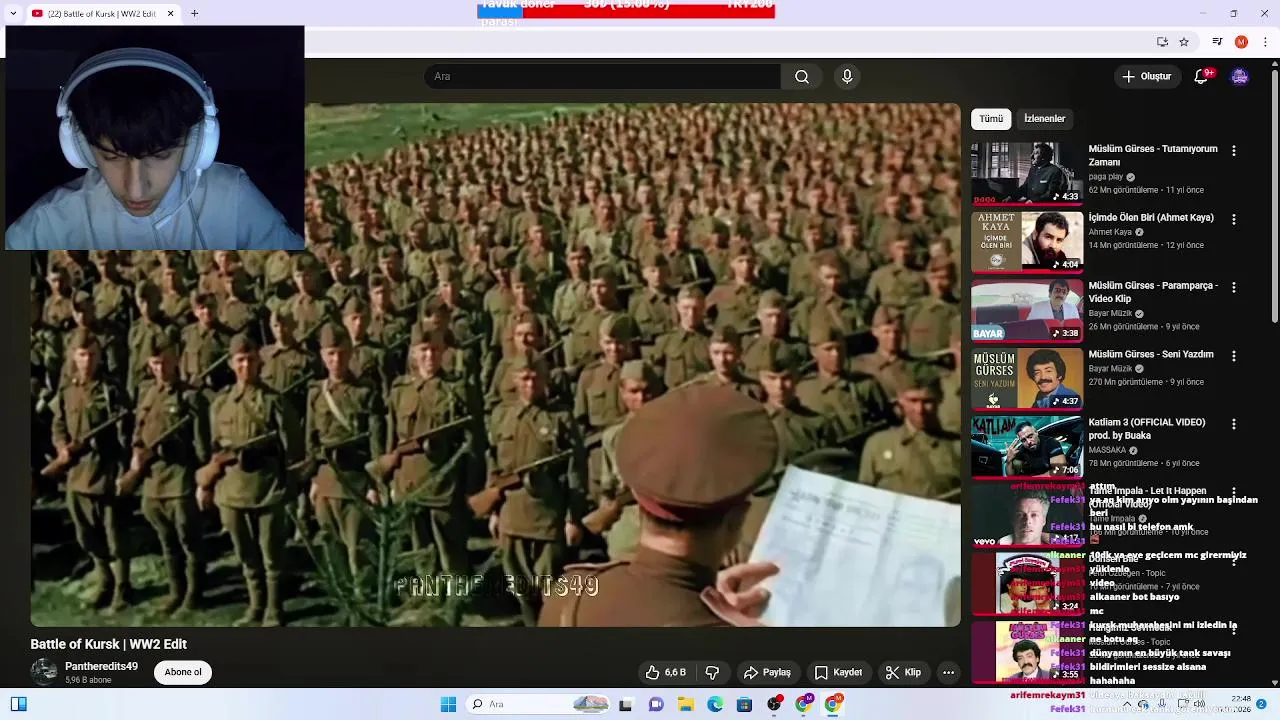Click inside the YouTube Ara search field
This screenshot has width=1280, height=720.
tap(603, 77)
